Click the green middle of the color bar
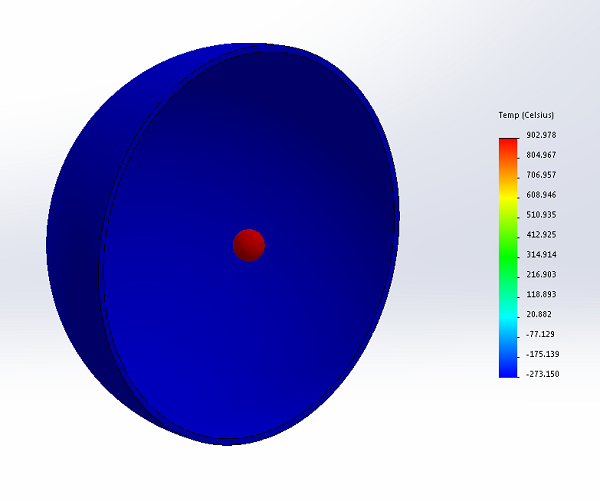Viewport: 600px width, 501px height. coord(509,250)
